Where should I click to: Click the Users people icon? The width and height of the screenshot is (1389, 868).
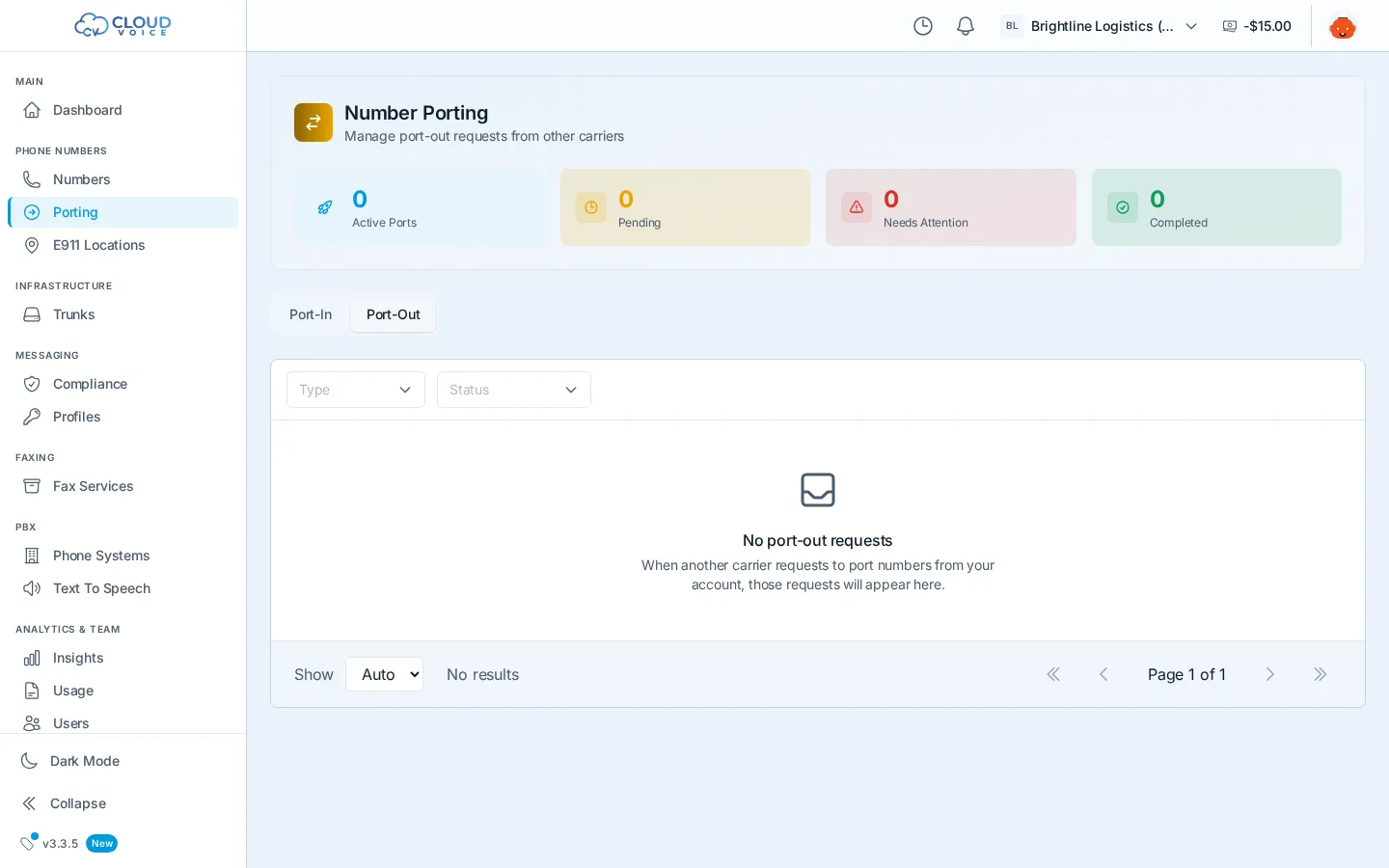click(x=32, y=723)
